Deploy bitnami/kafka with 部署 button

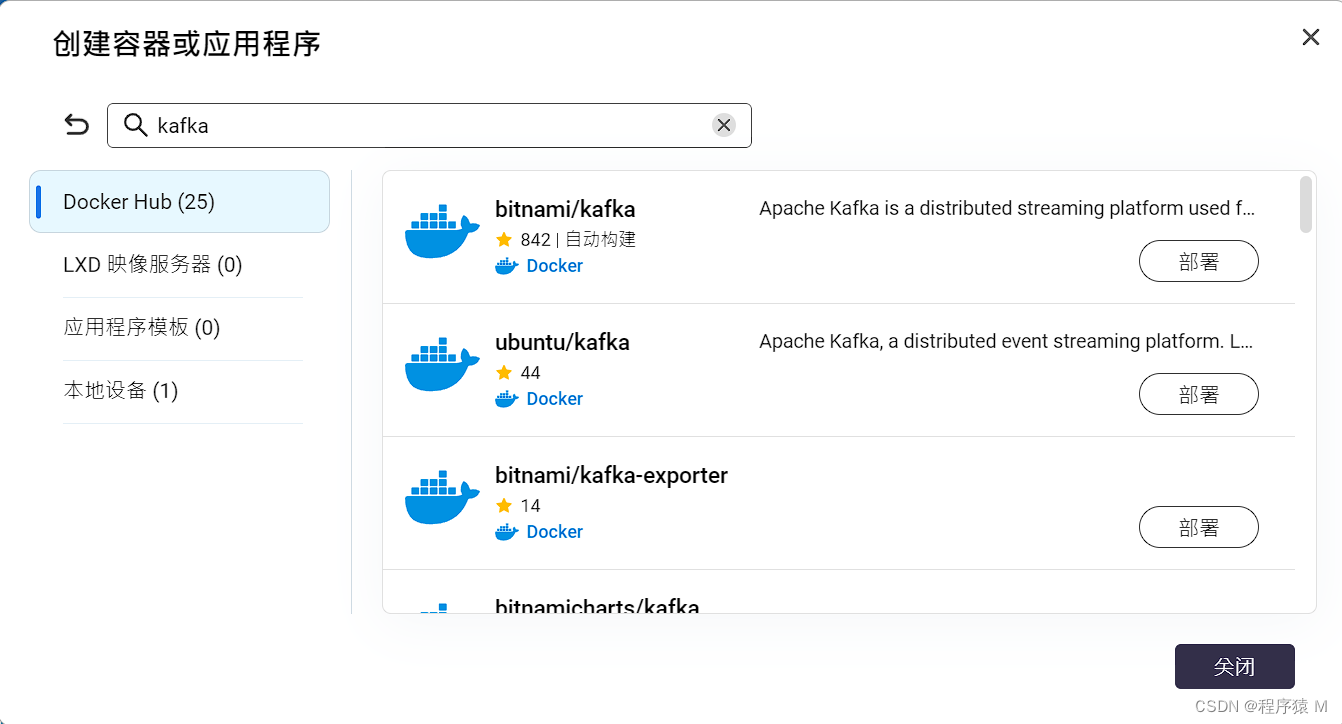1199,262
